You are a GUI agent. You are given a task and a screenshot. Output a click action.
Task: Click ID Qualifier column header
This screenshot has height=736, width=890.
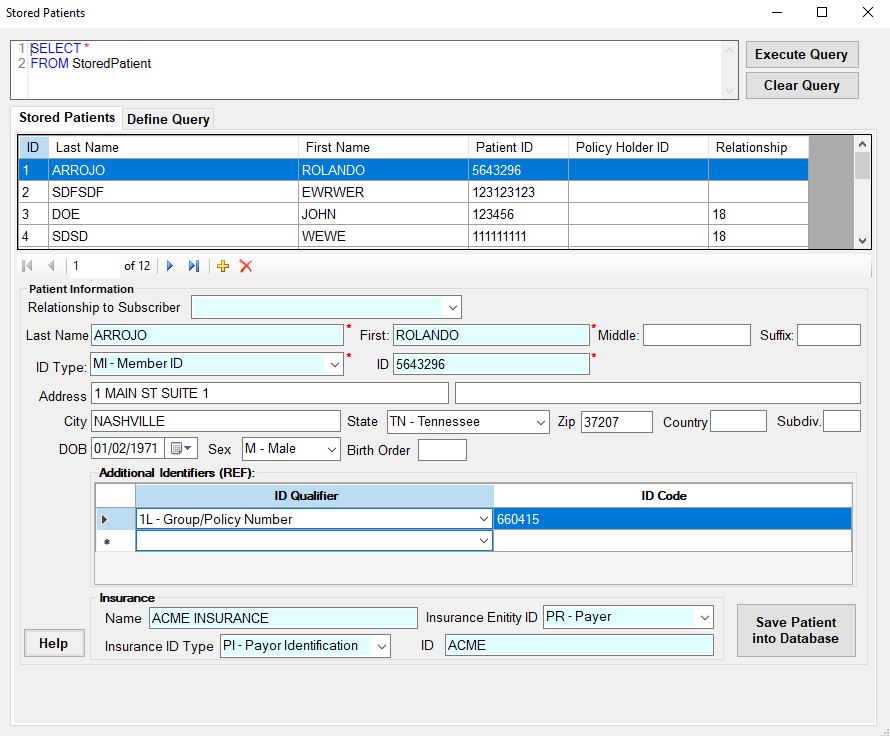pos(314,496)
